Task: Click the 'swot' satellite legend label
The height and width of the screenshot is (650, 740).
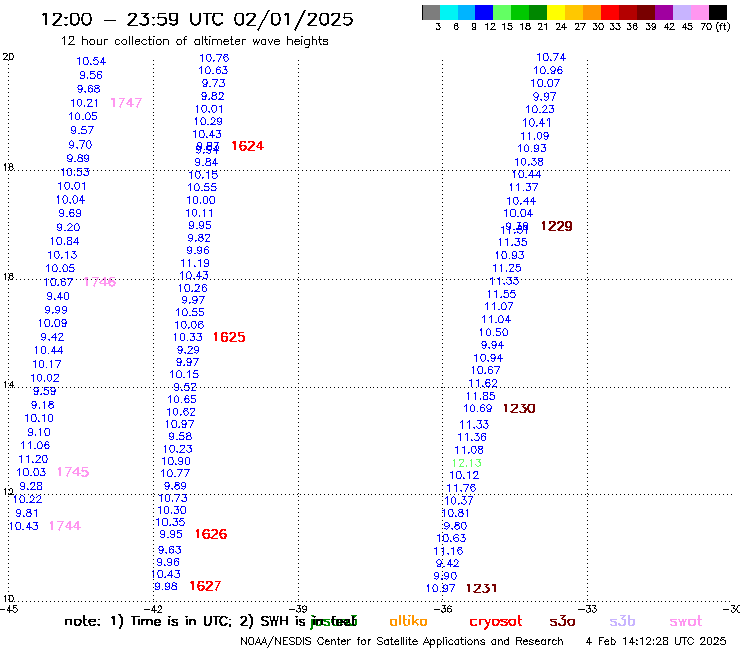Action: [686, 622]
